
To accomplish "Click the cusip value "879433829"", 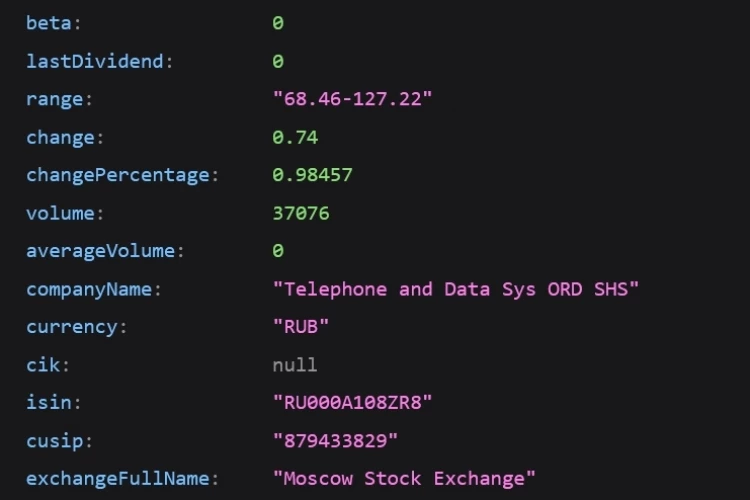I will [335, 441].
